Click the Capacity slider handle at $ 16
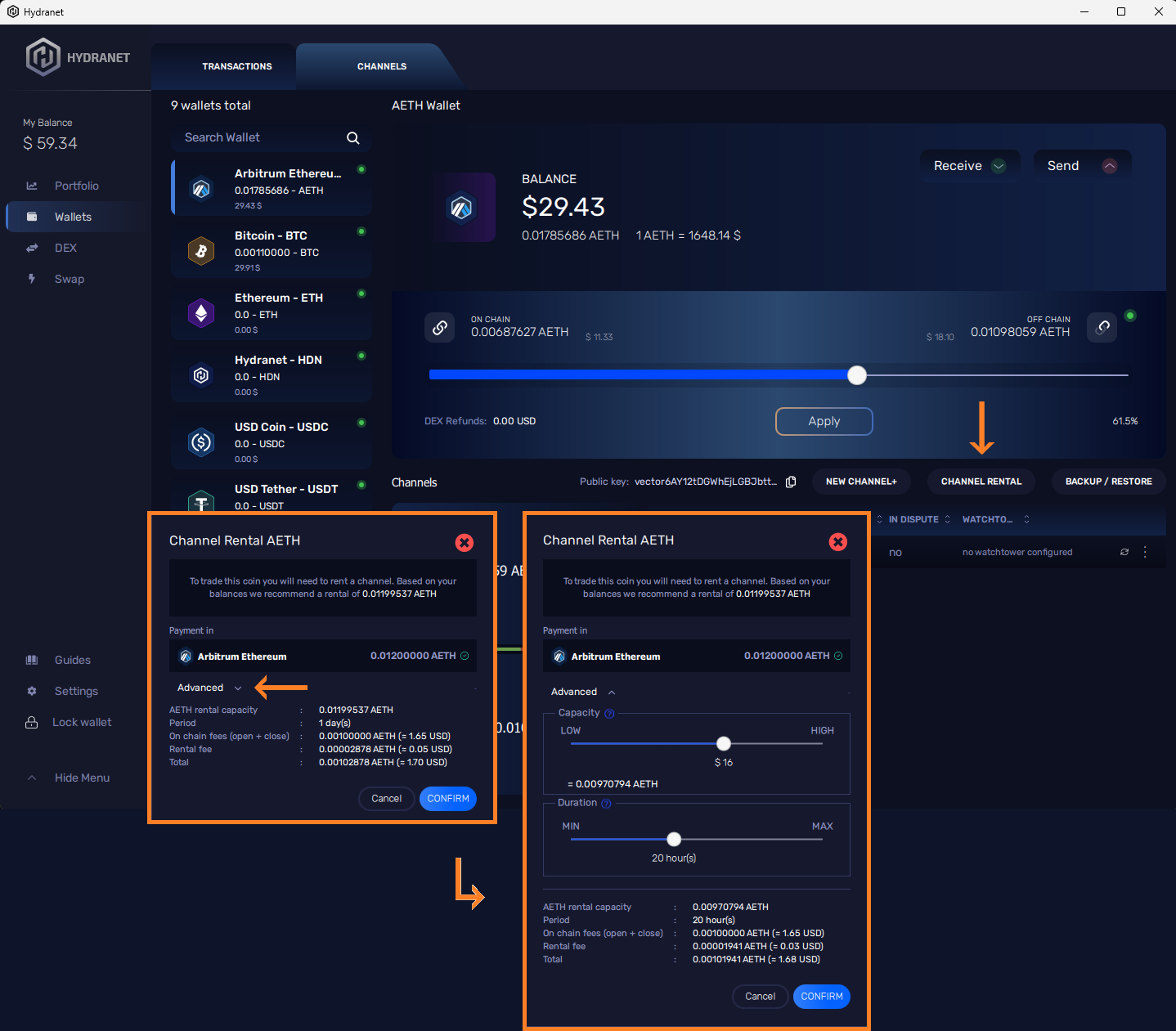Screen dimensions: 1176x1031 724,743
